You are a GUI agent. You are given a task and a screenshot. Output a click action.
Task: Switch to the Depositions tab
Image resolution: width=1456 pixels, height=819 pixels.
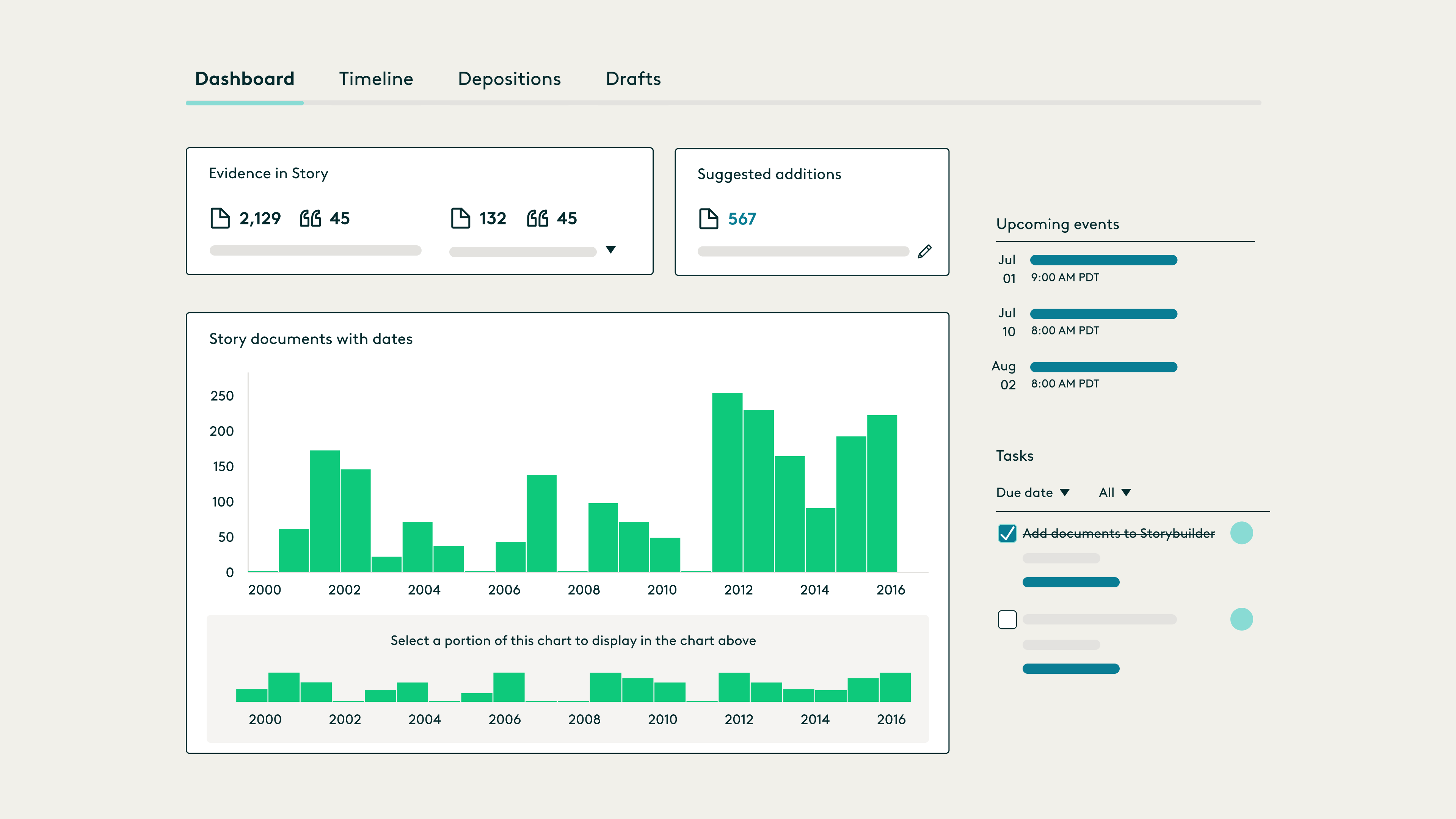pyautogui.click(x=509, y=79)
